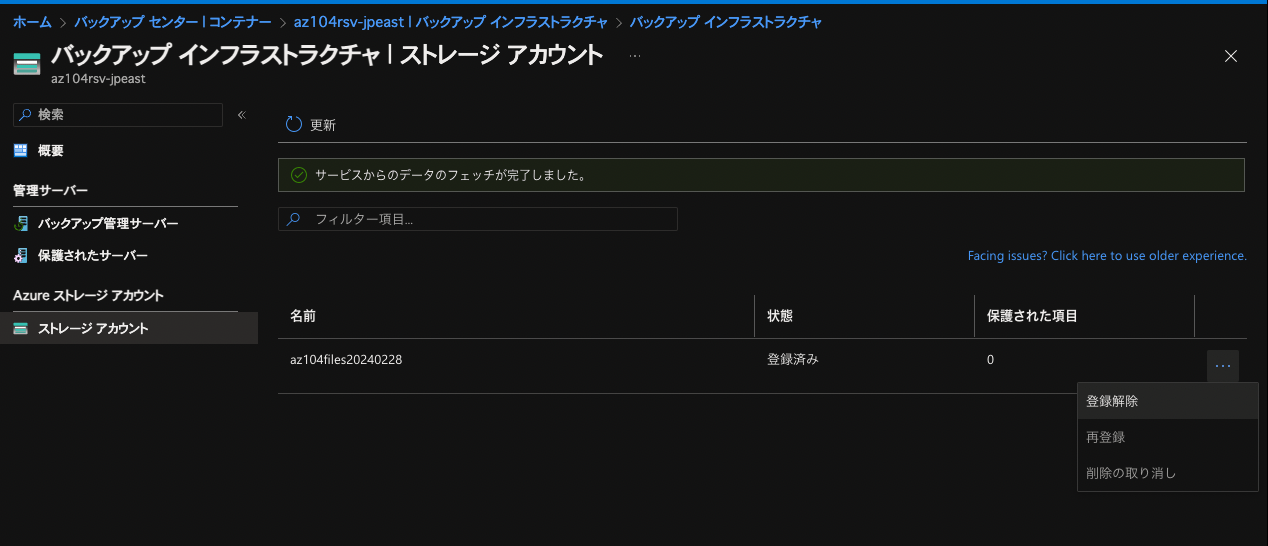1268x546 pixels.
Task: Click az104rsv-jpeast subtitle under title
Action: click(x=98, y=78)
